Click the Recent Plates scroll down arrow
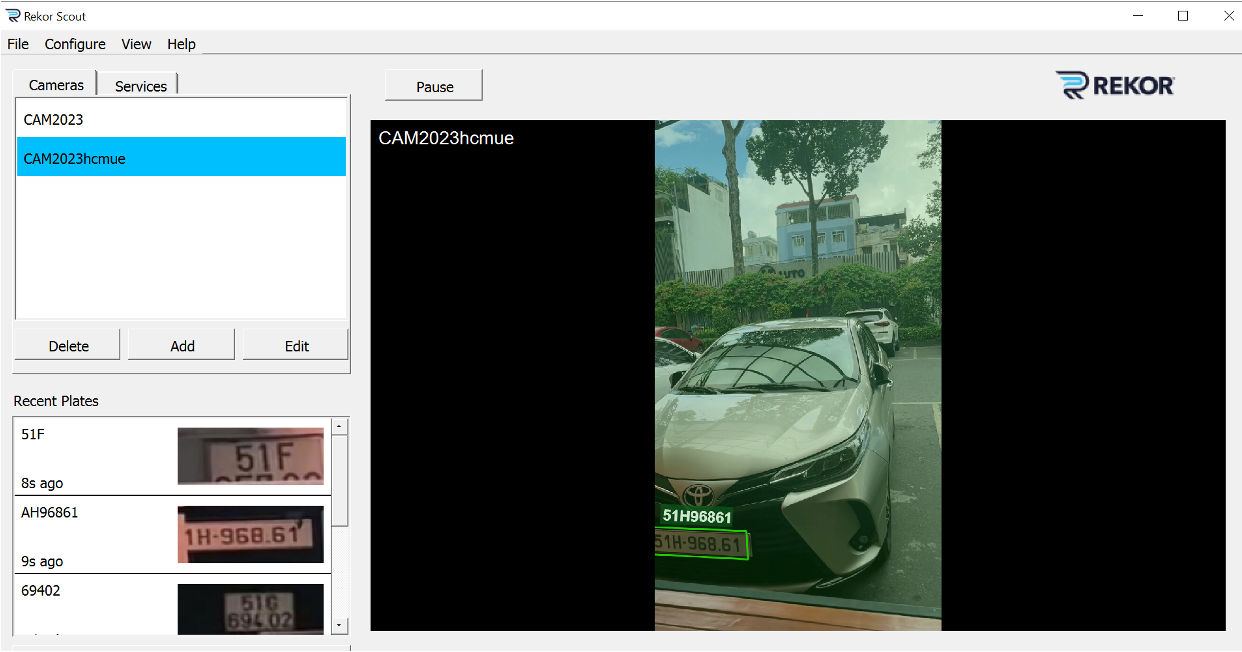Viewport: 1242px width, 652px height. 340,625
